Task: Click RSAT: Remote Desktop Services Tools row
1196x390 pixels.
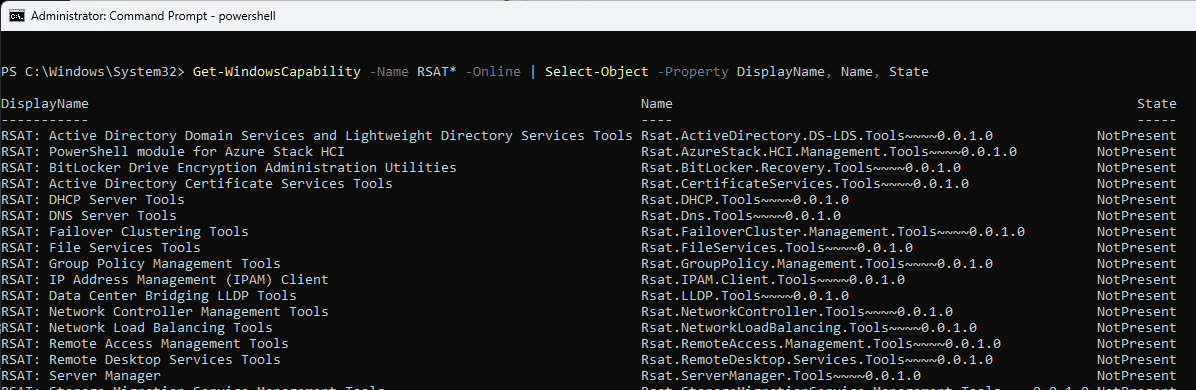Action: [x=588, y=360]
